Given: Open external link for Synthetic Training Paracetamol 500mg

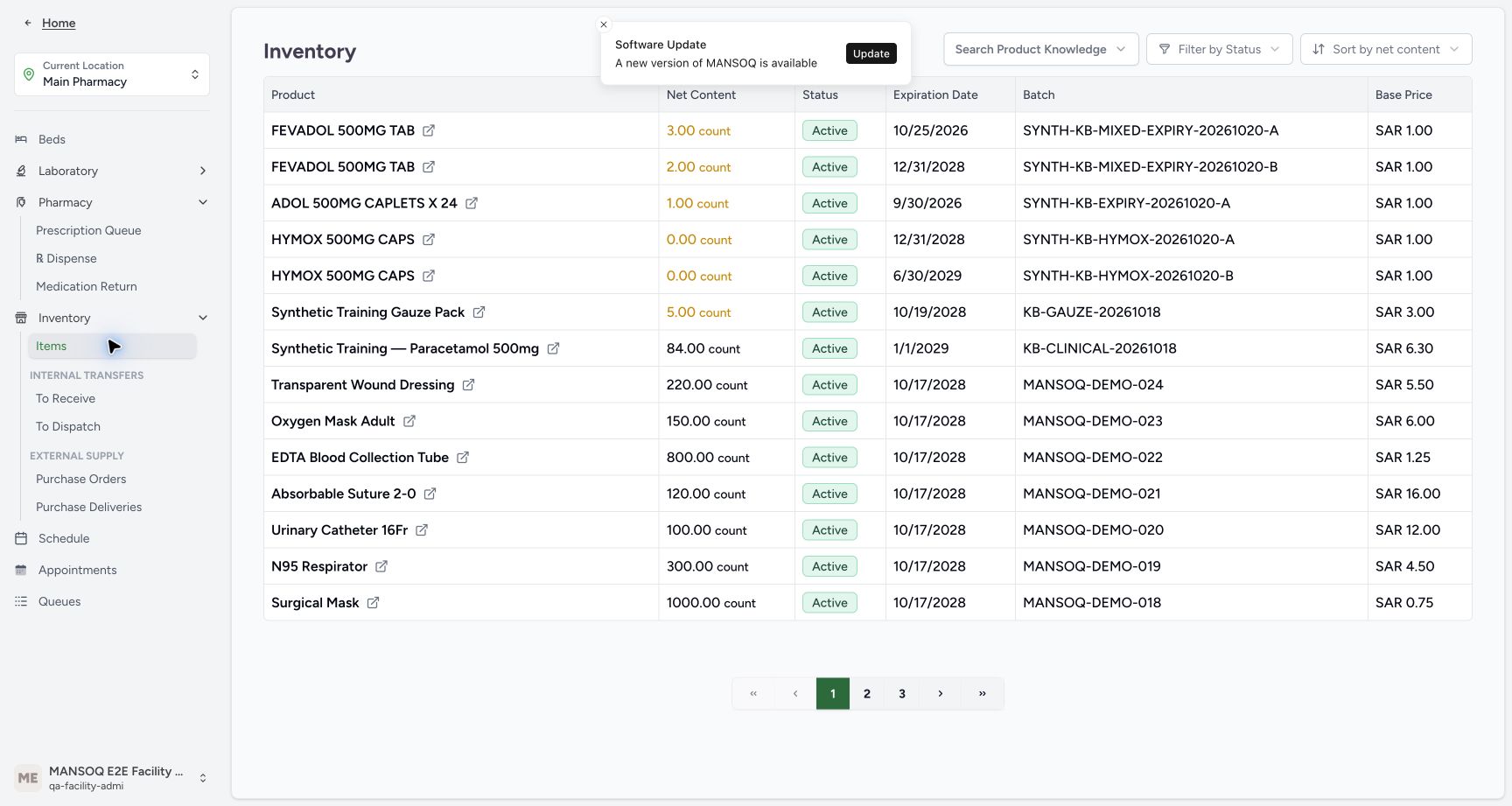Looking at the screenshot, I should pos(553,348).
